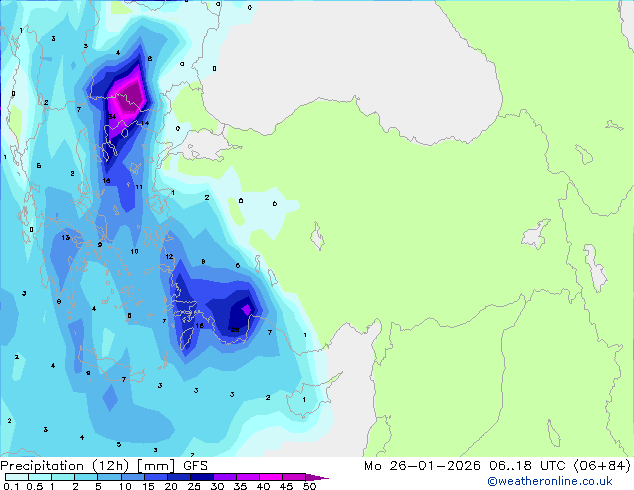This screenshot has height=490, width=634.
Task: Click the '13' precipitation value on the map
Action: (66, 237)
